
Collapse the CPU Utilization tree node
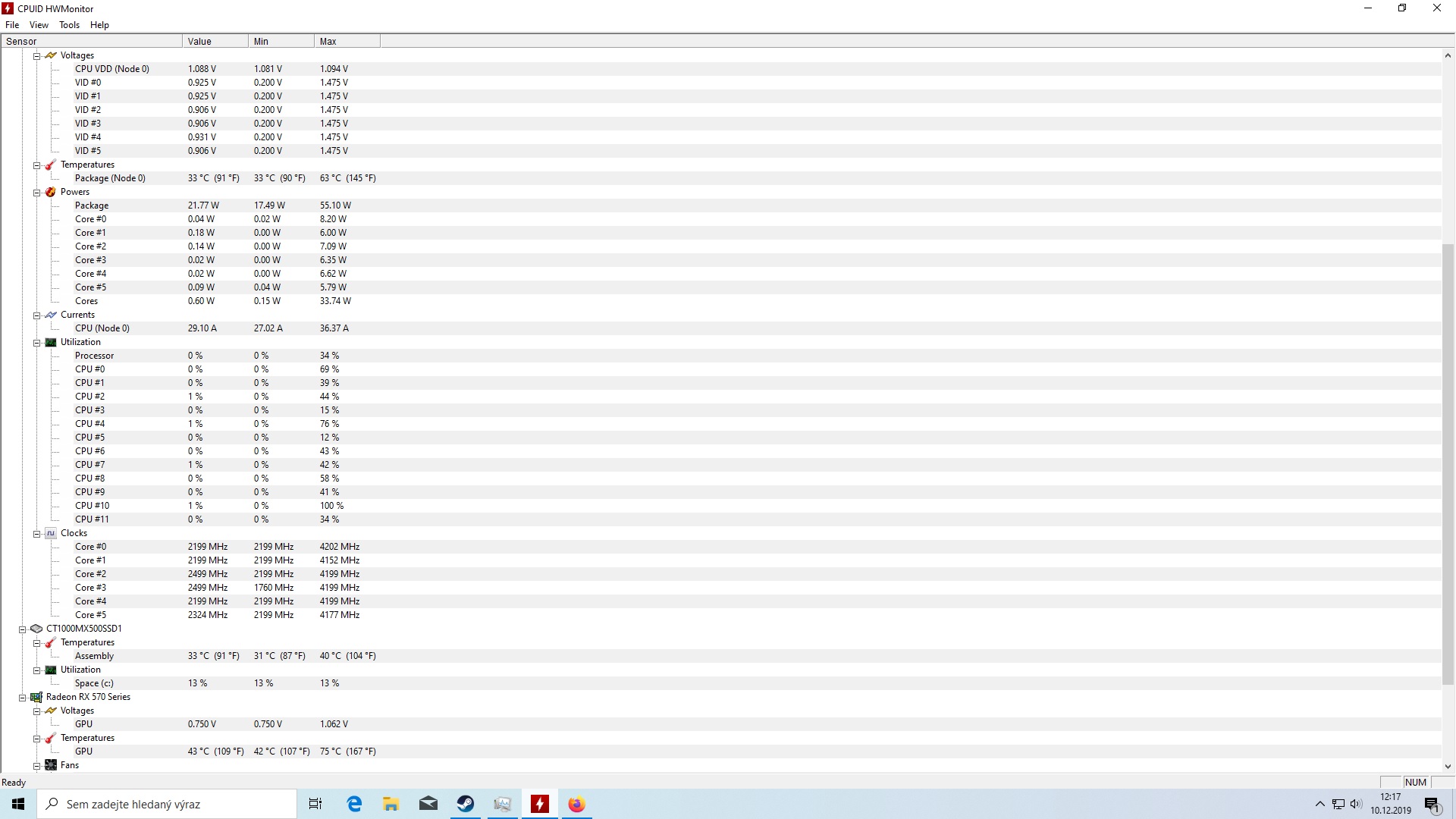pyautogui.click(x=36, y=343)
